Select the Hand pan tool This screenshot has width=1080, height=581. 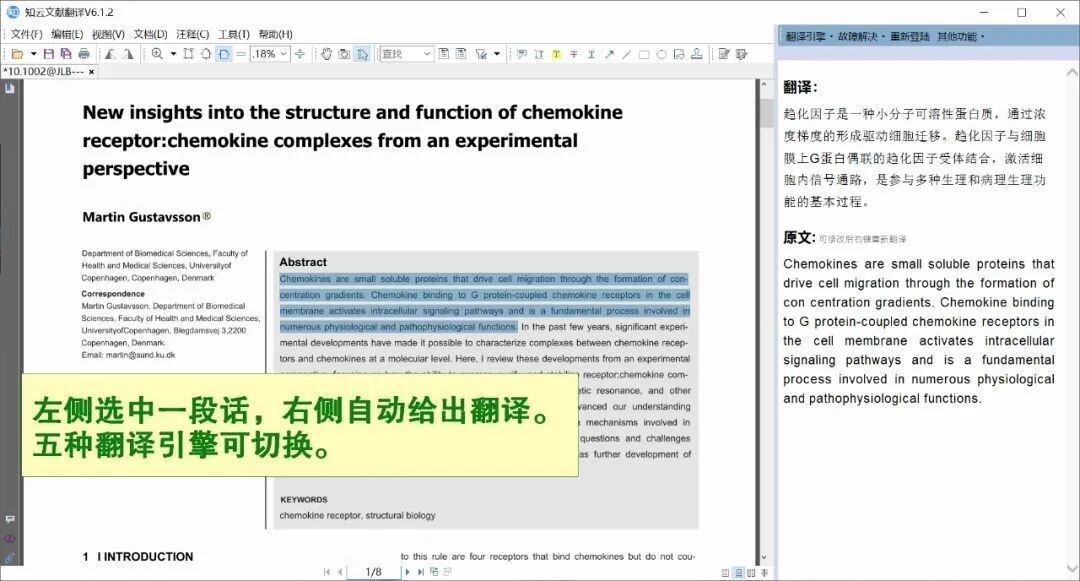326,54
